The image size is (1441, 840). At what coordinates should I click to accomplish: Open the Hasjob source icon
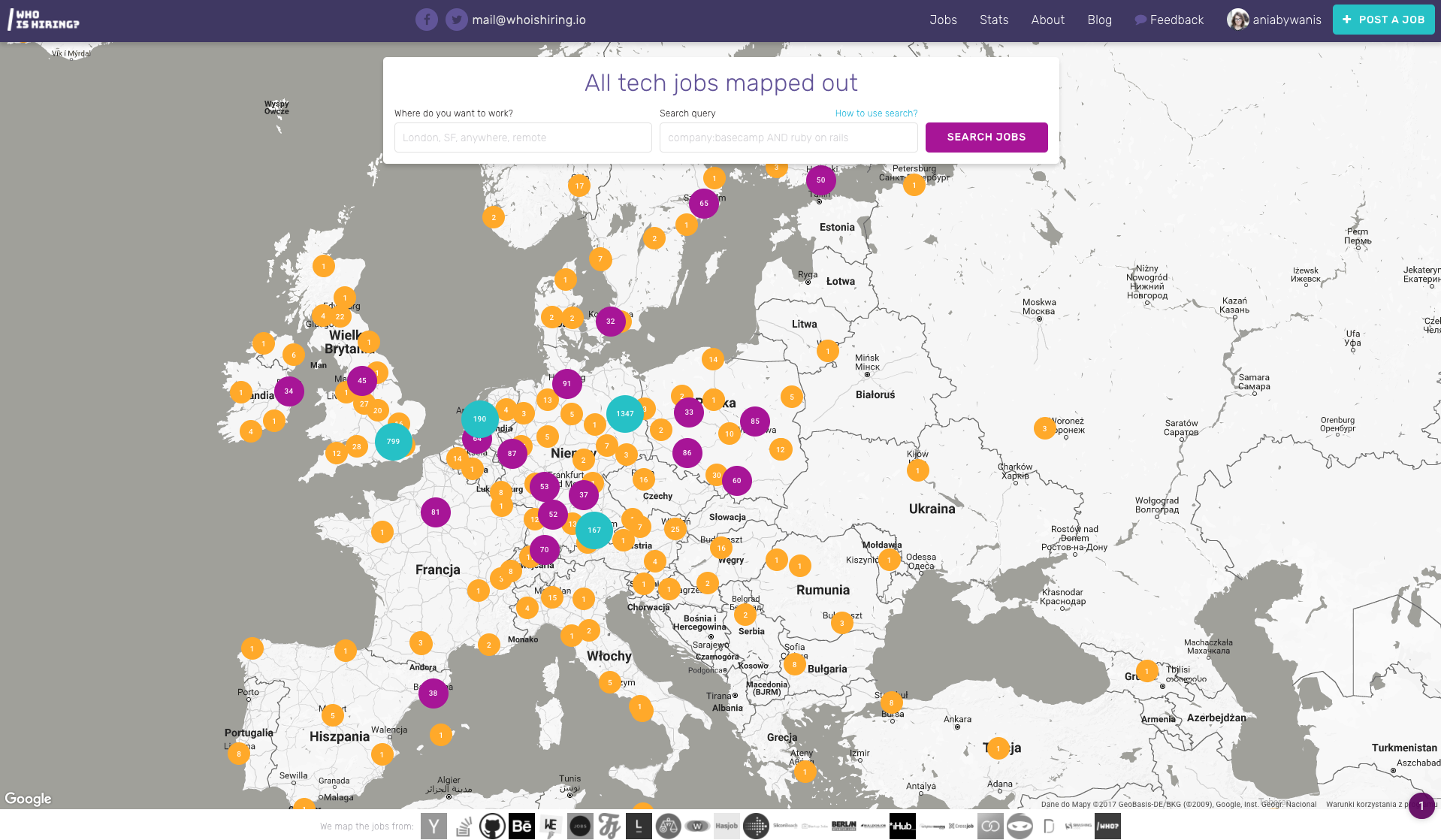[x=727, y=826]
